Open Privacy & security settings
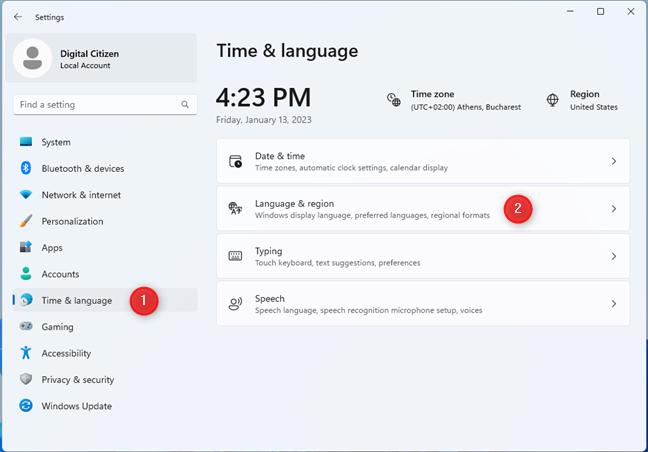Image resolution: width=648 pixels, height=452 pixels. tap(78, 380)
